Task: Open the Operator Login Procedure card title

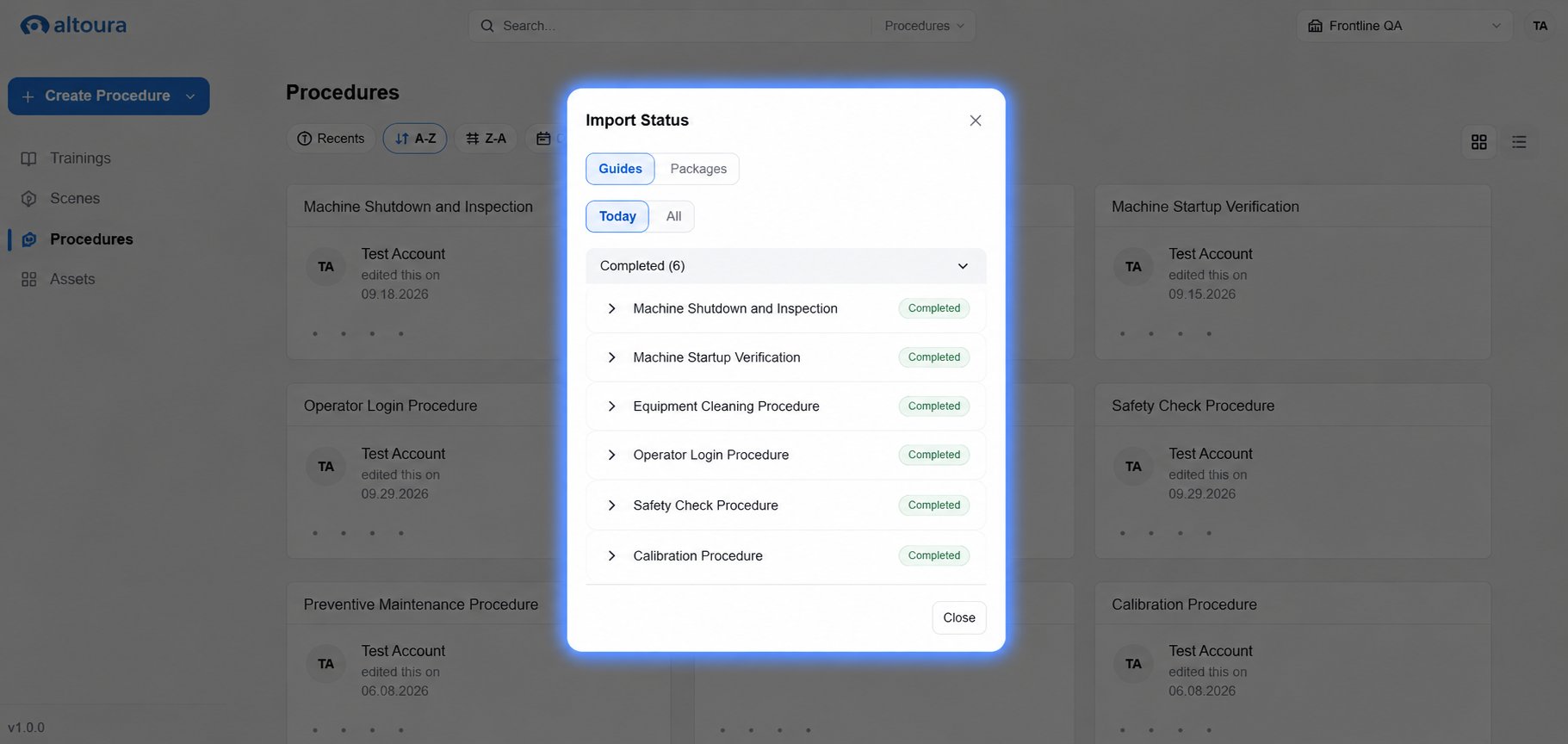Action: coord(390,406)
